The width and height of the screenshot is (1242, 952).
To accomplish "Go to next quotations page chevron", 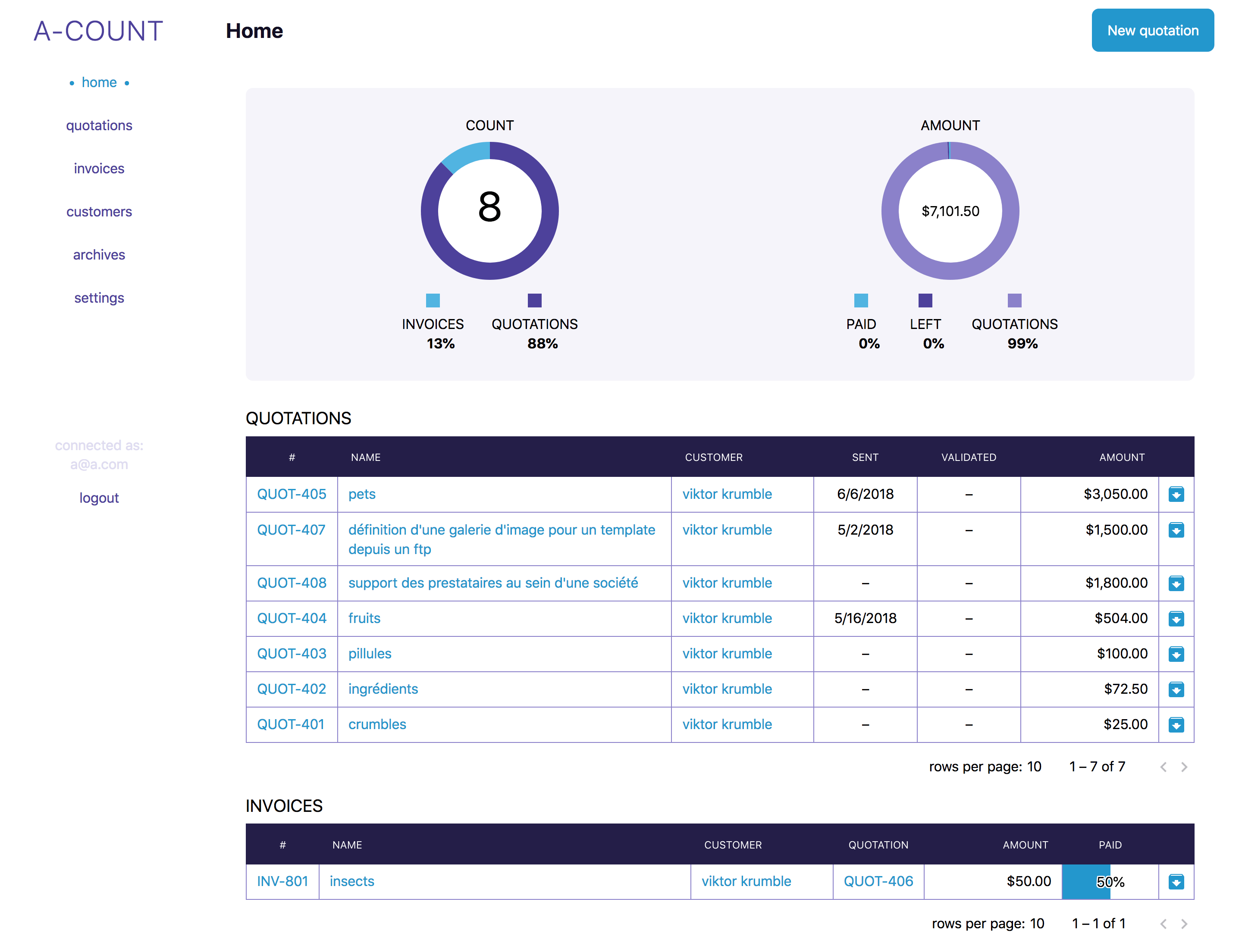I will click(x=1184, y=767).
